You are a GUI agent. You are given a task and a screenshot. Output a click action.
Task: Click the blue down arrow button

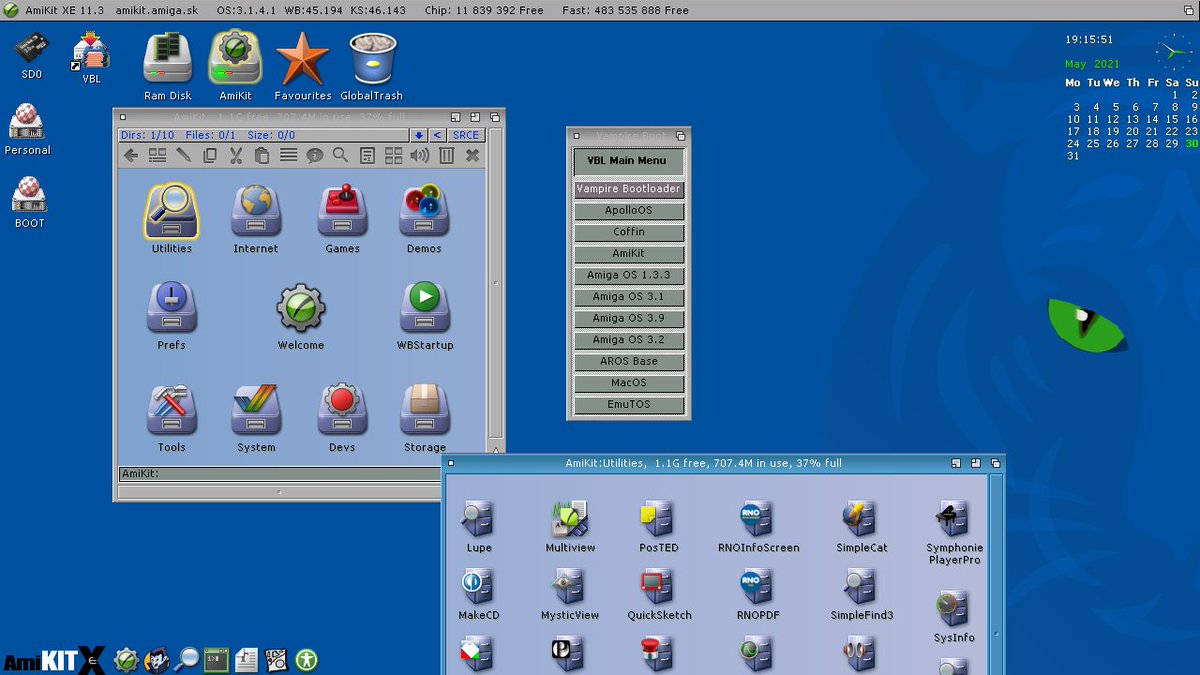pyautogui.click(x=419, y=135)
